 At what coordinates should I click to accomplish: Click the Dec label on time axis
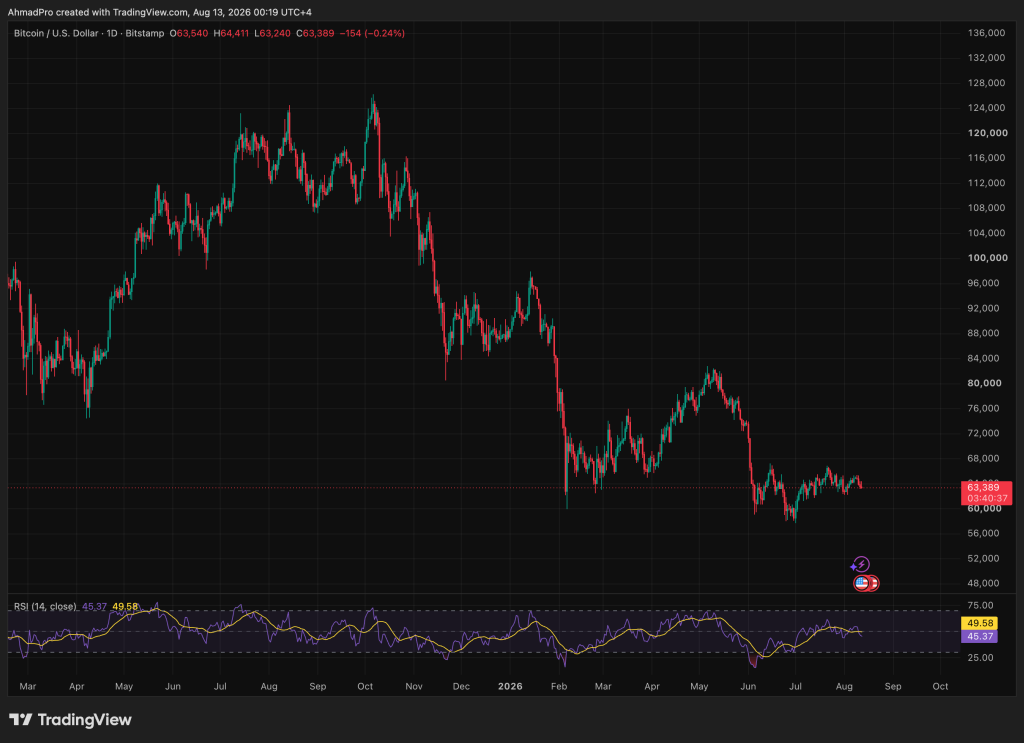tap(461, 686)
